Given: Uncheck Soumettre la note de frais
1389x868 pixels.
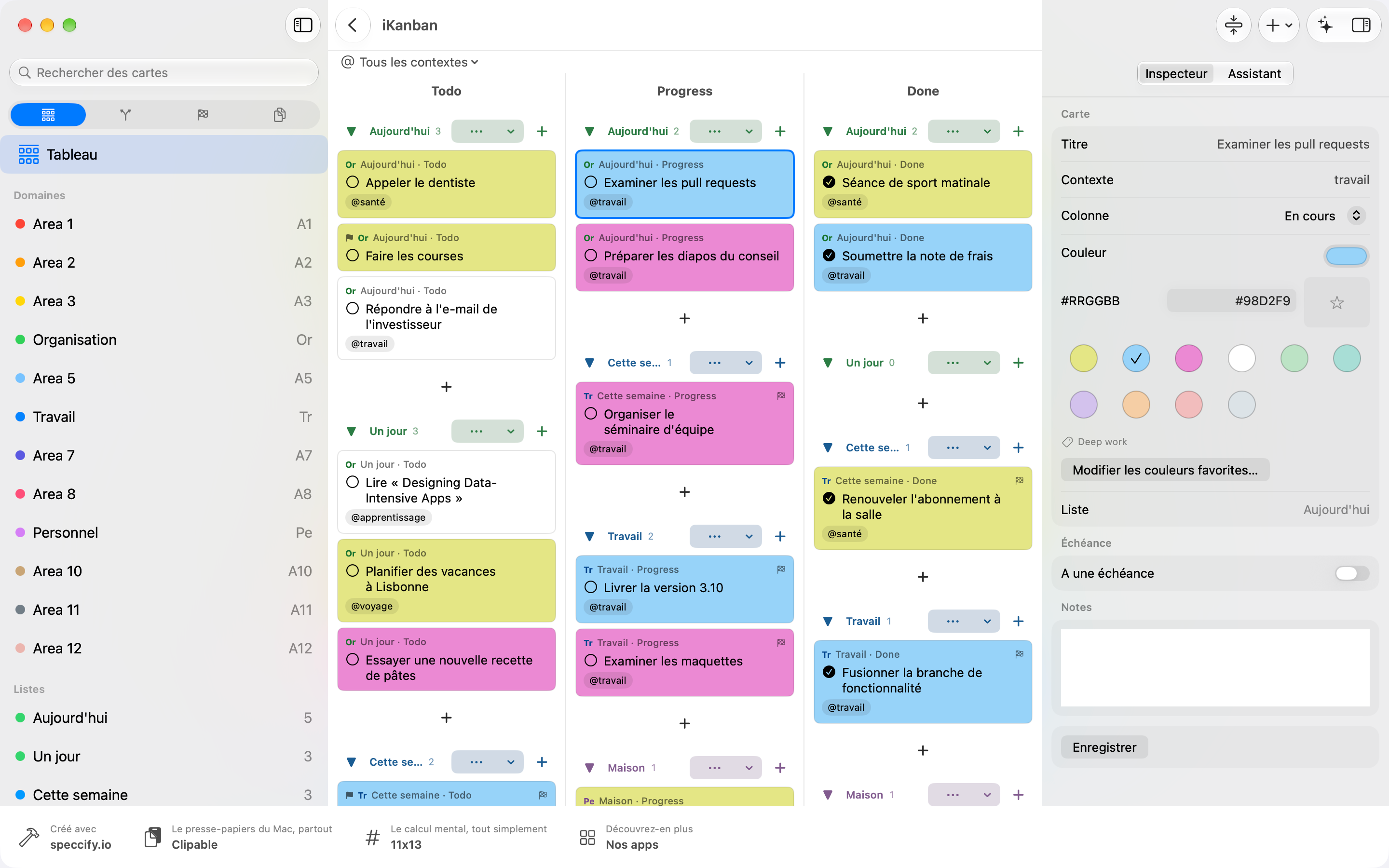Looking at the screenshot, I should coord(829,256).
